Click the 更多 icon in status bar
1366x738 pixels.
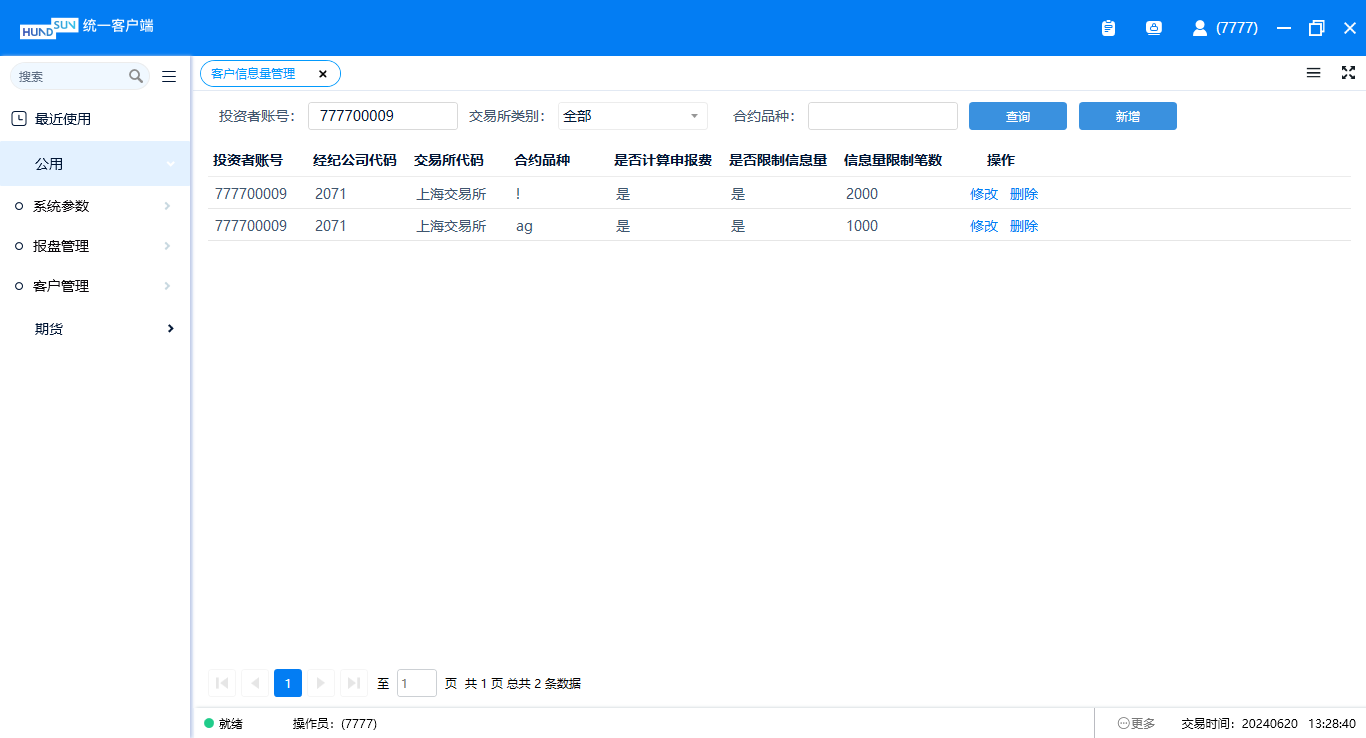1124,723
